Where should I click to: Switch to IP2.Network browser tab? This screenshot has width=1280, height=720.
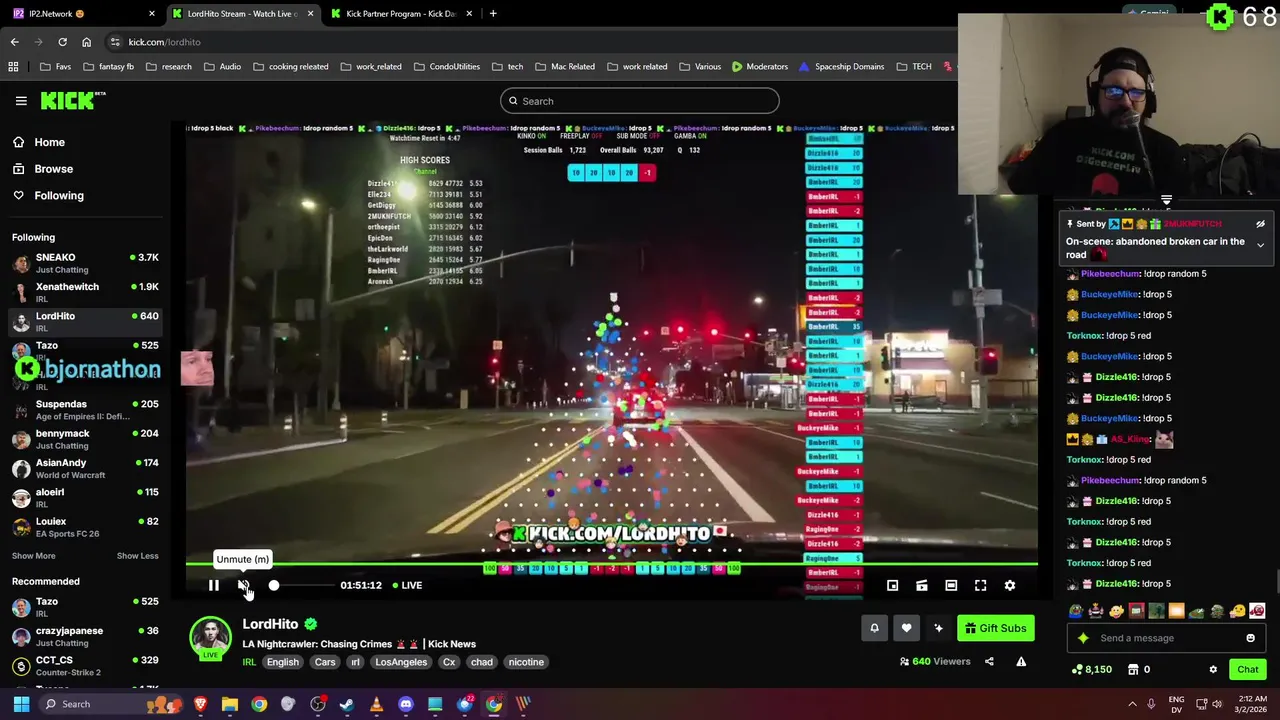coord(83,14)
